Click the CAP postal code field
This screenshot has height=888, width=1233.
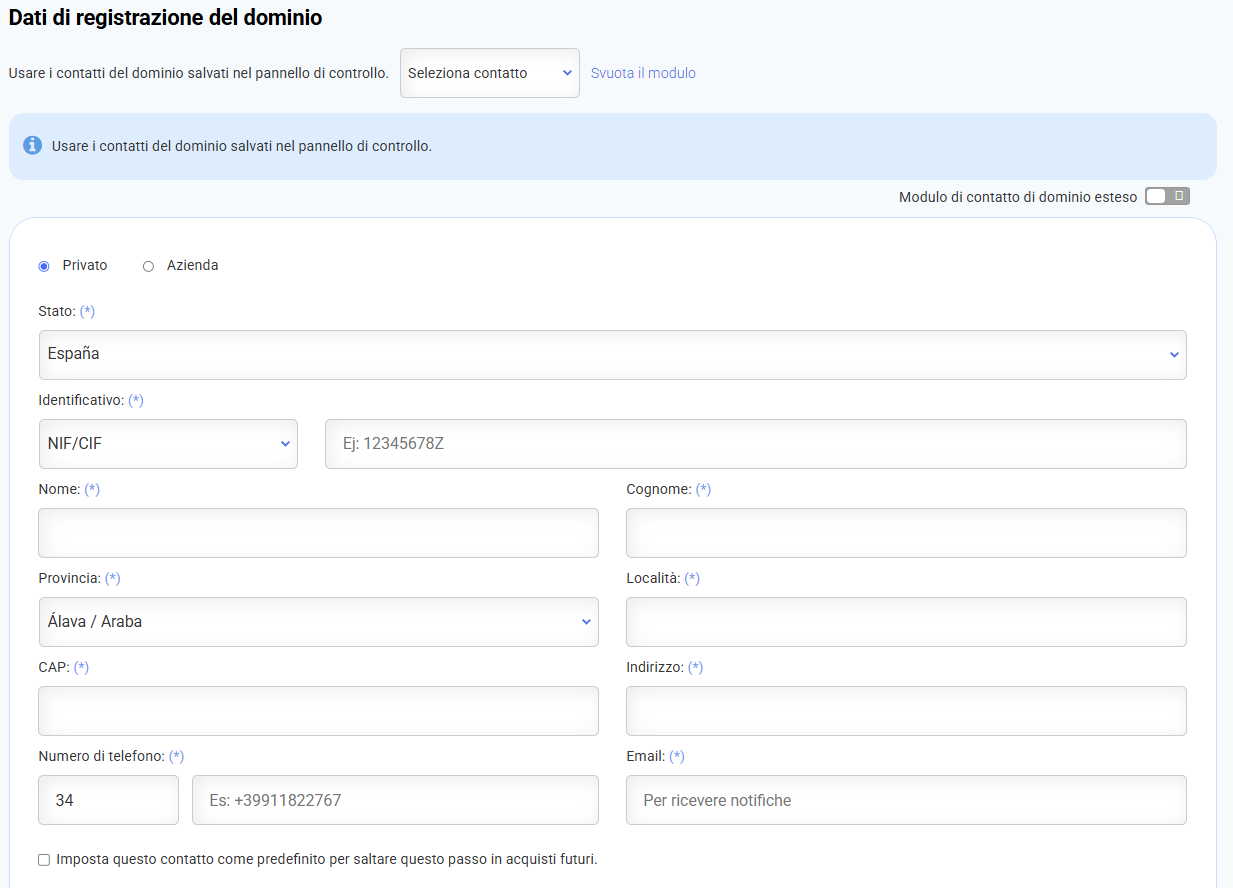(318, 711)
